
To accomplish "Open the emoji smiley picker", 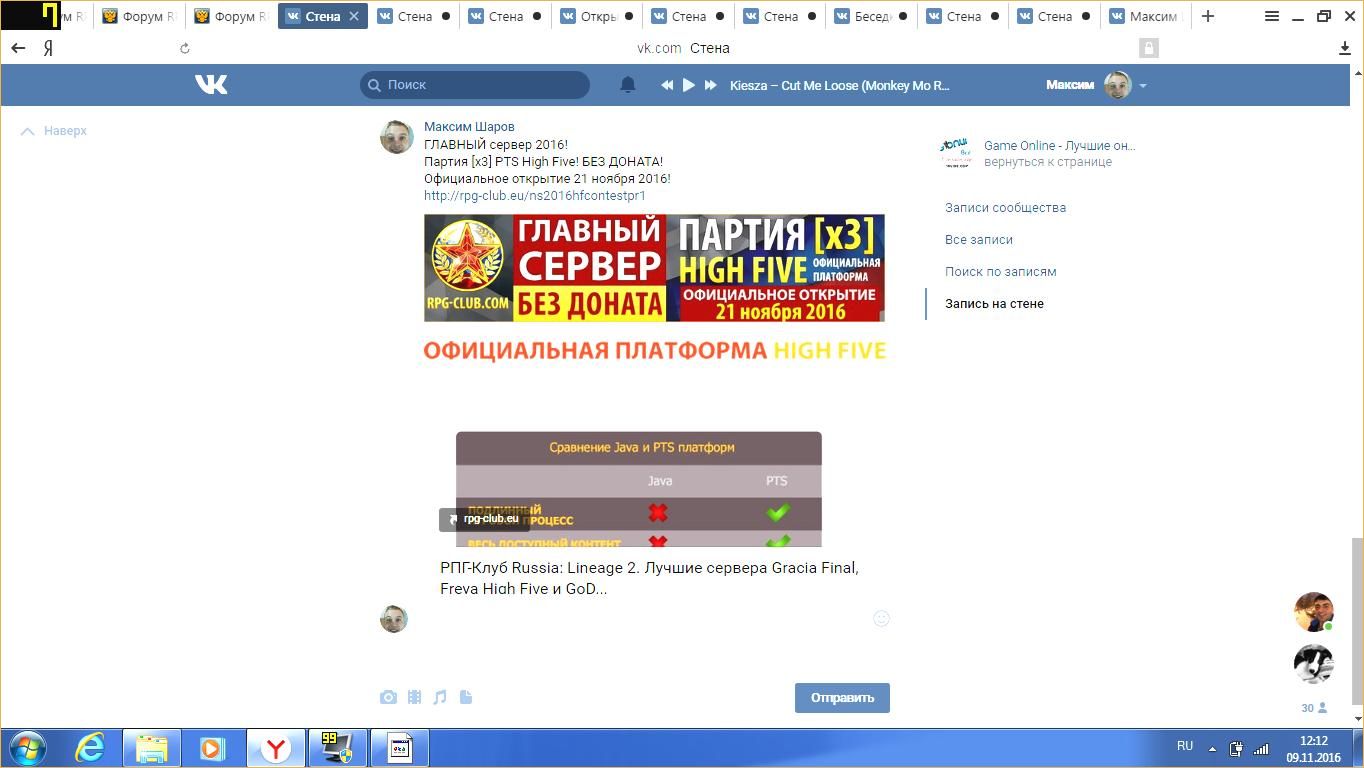I will point(881,619).
